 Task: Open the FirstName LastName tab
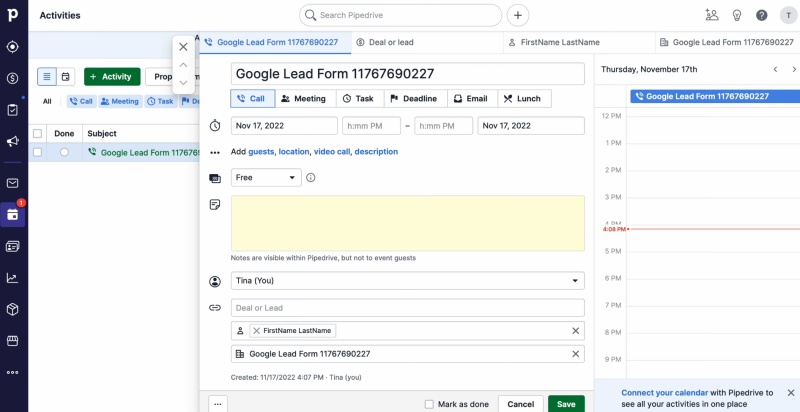tap(579, 42)
